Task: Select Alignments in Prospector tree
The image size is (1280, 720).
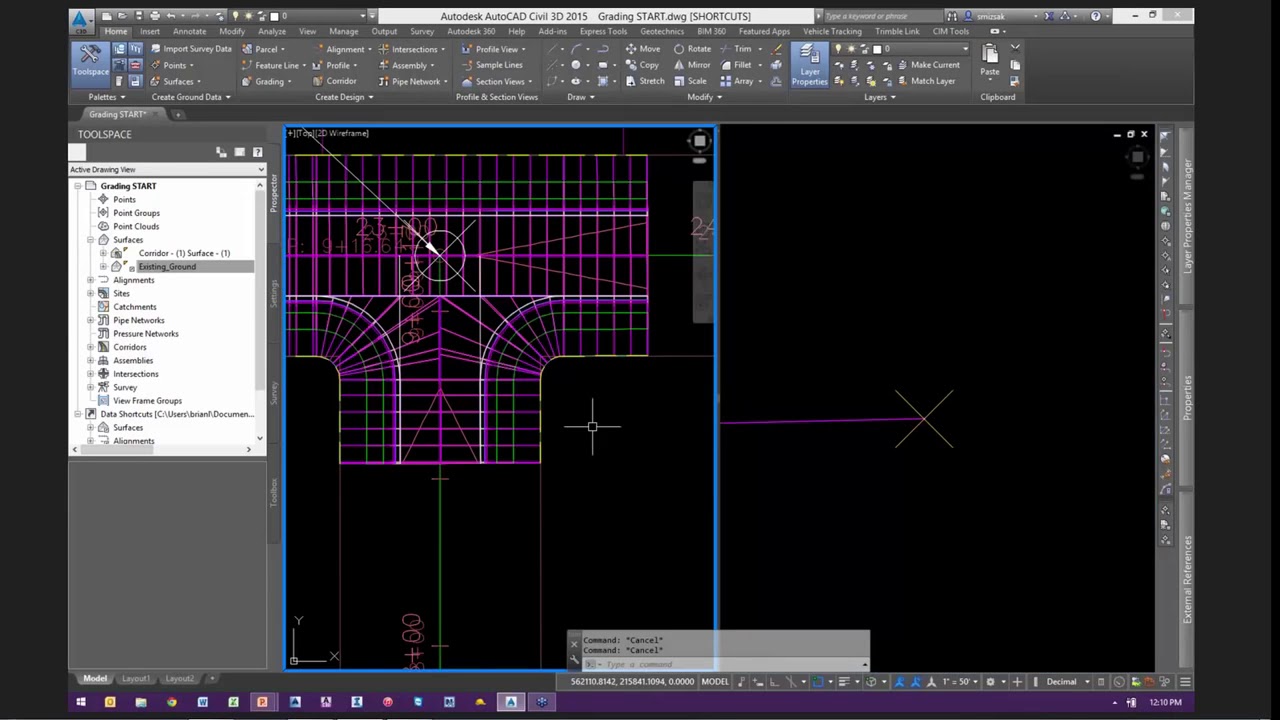Action: pos(133,280)
